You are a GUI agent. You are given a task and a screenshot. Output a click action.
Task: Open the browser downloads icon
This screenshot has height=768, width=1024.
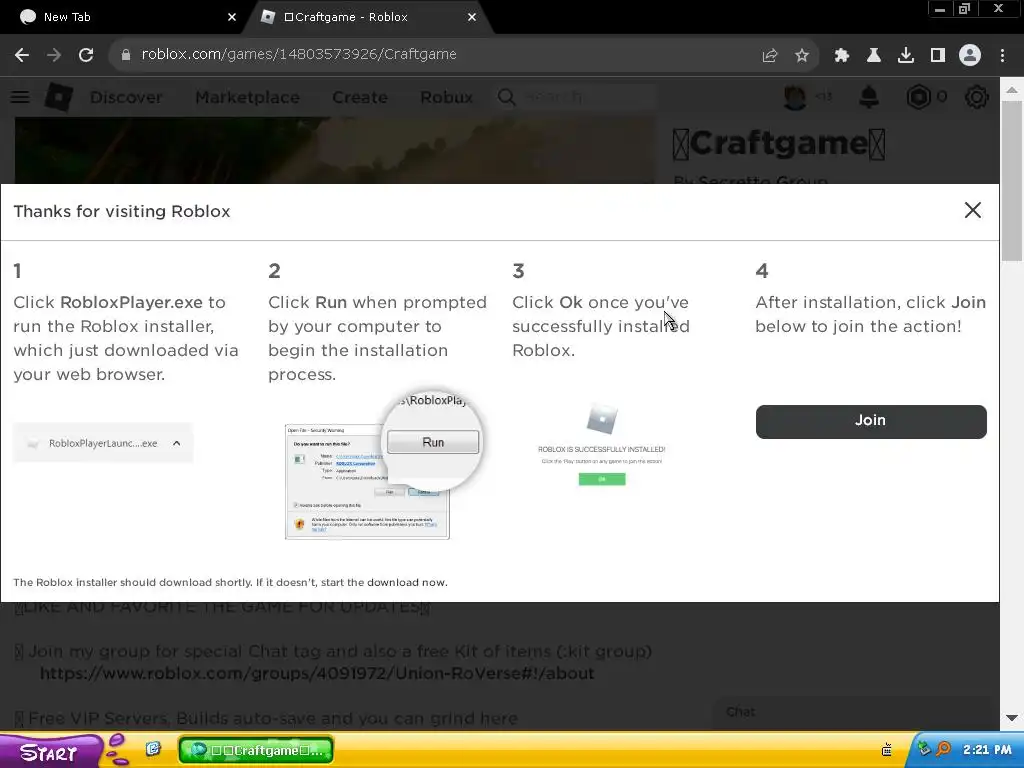tap(906, 56)
